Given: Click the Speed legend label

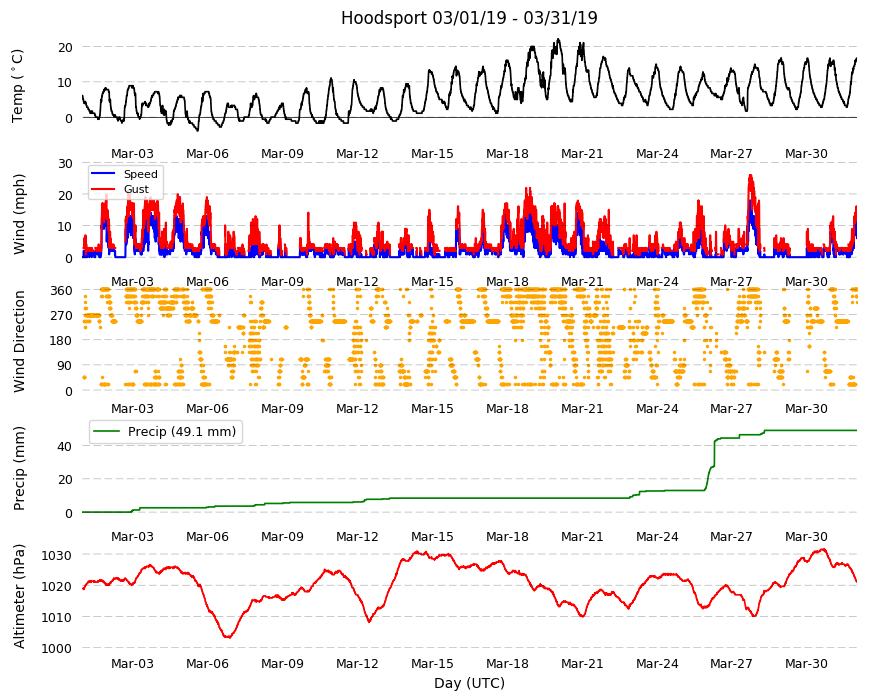Looking at the screenshot, I should pyautogui.click(x=141, y=174).
